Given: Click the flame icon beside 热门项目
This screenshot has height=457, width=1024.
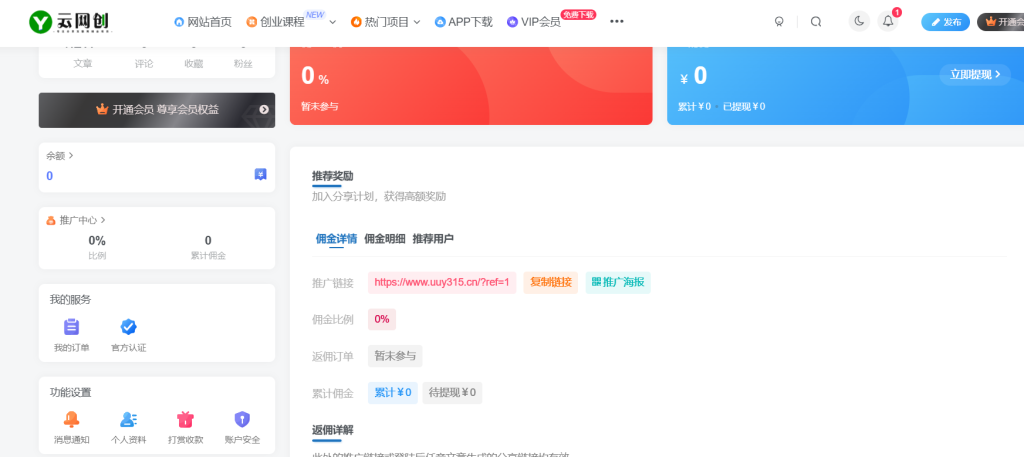Looking at the screenshot, I should [x=356, y=22].
